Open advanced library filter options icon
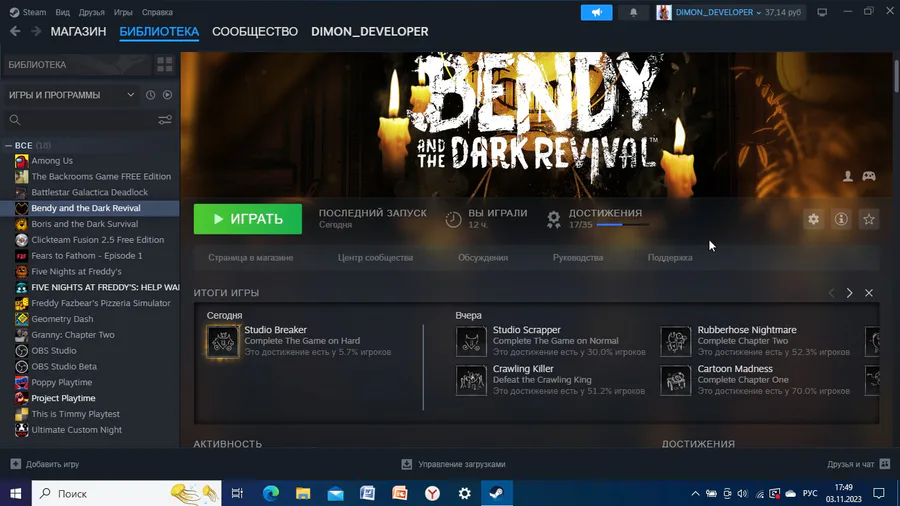This screenshot has height=506, width=900. click(165, 120)
